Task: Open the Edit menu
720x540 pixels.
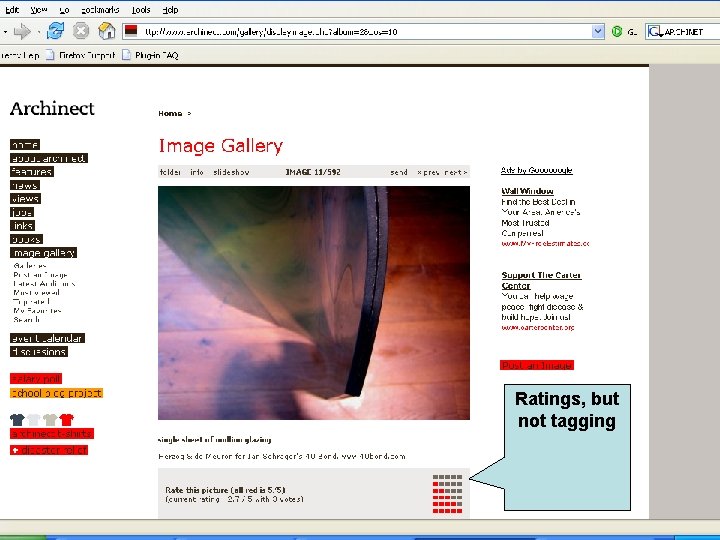Action: click(11, 10)
